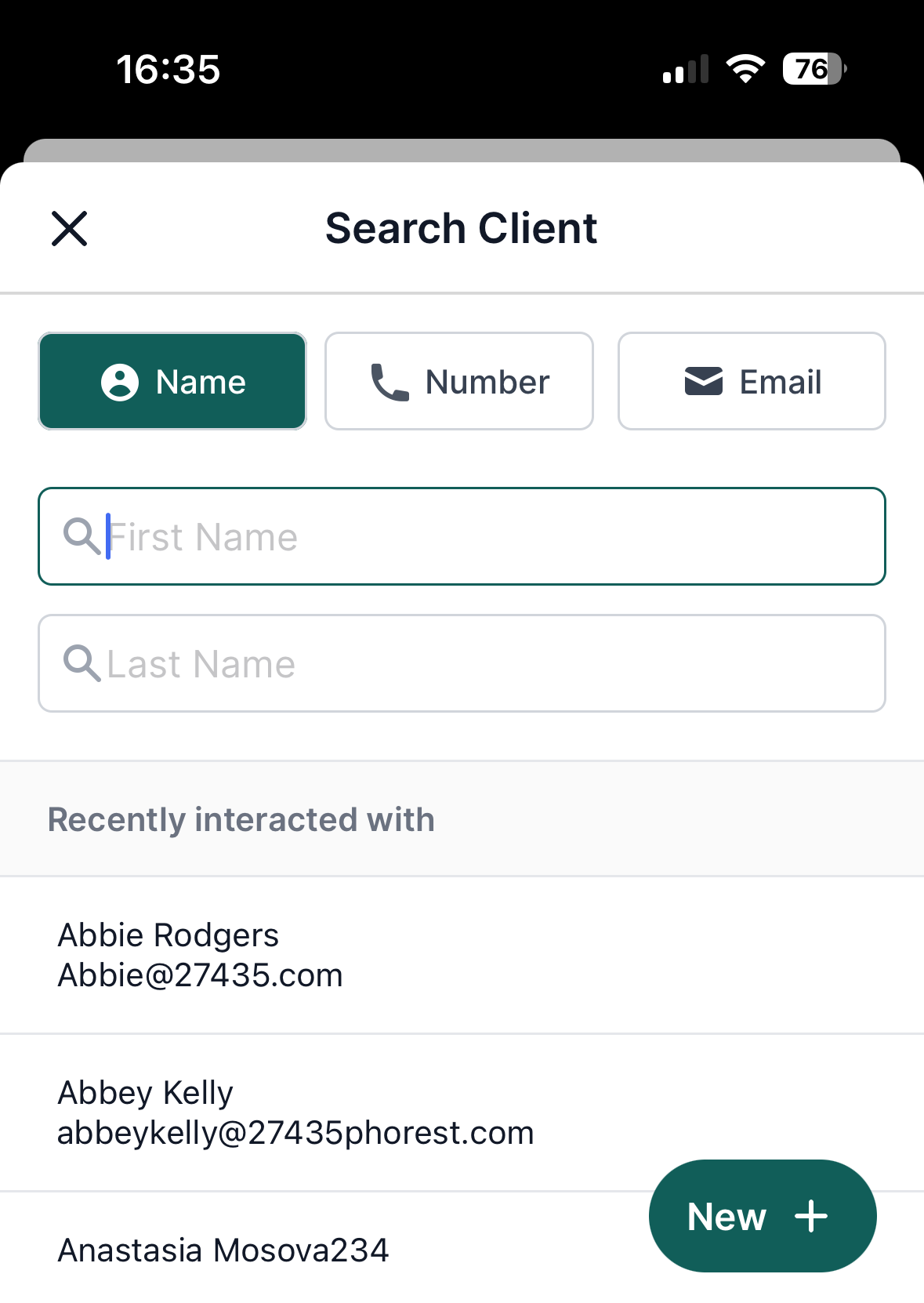Focus the Last Name input field
Screen dimensions: 924x1303
[x=462, y=663]
